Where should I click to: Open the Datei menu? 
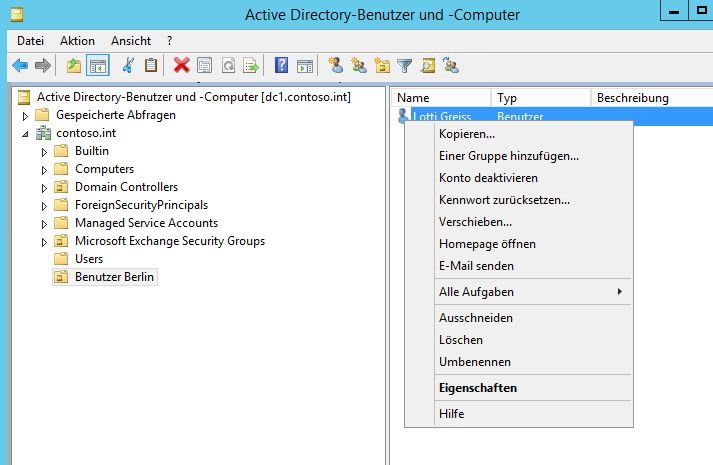pyautogui.click(x=30, y=41)
